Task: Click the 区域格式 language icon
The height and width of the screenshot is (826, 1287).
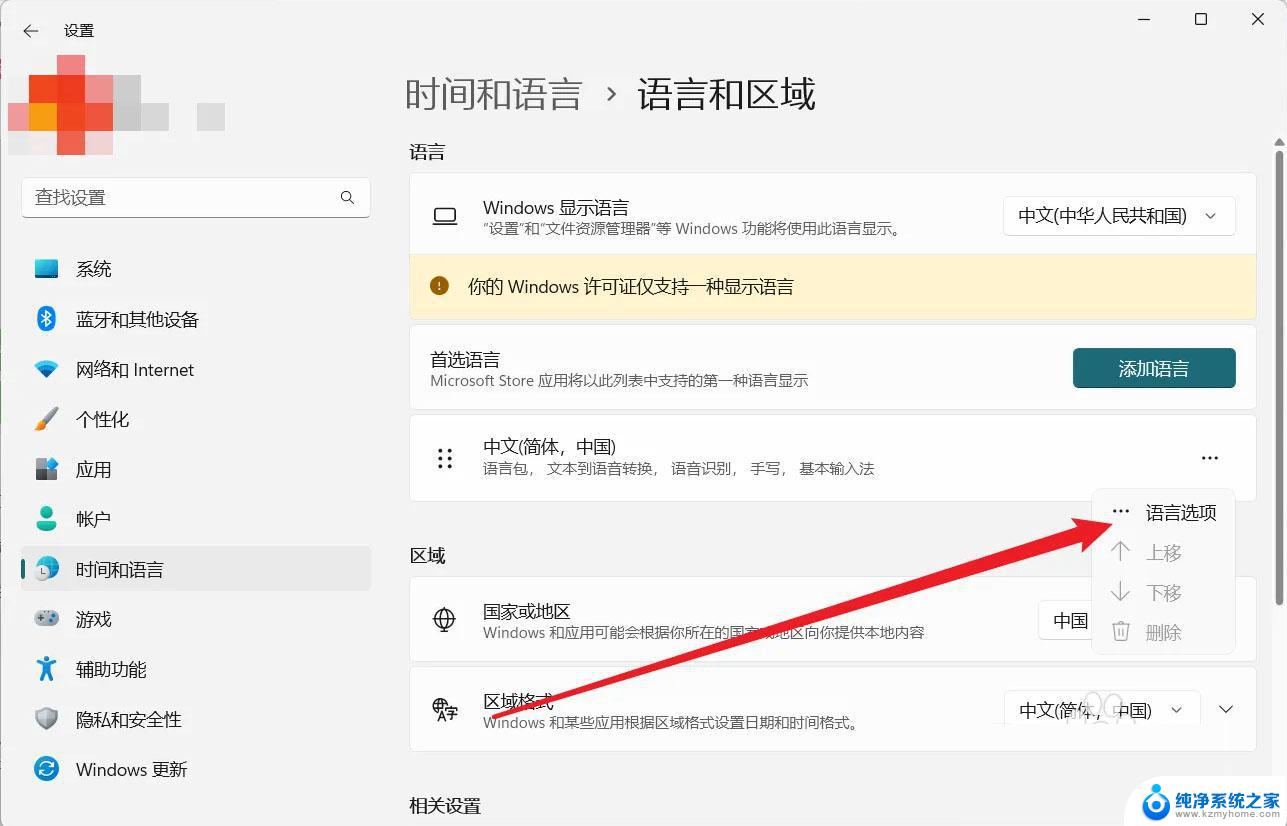Action: [445, 709]
